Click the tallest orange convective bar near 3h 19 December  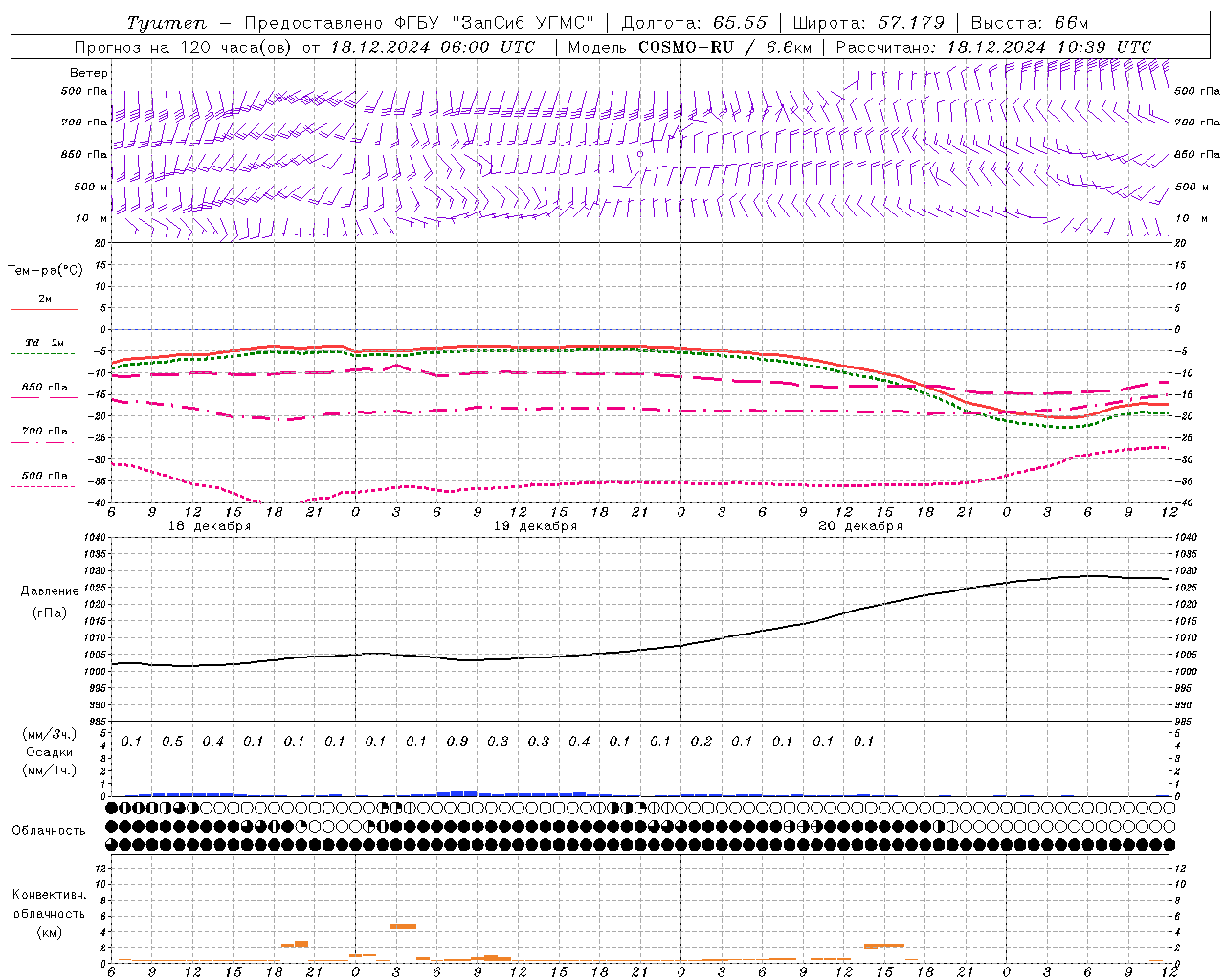coord(403,926)
